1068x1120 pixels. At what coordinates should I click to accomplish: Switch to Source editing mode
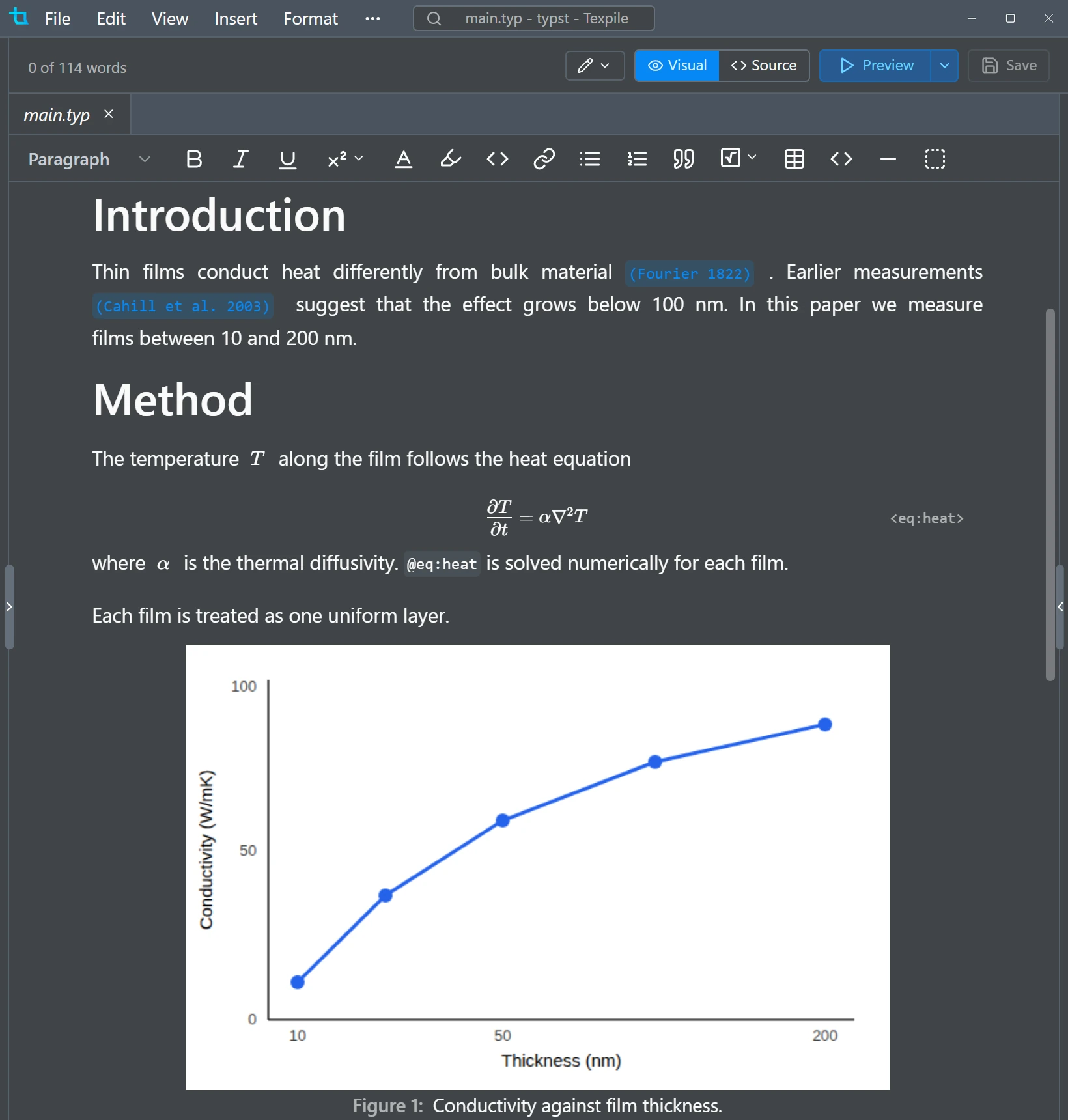764,66
